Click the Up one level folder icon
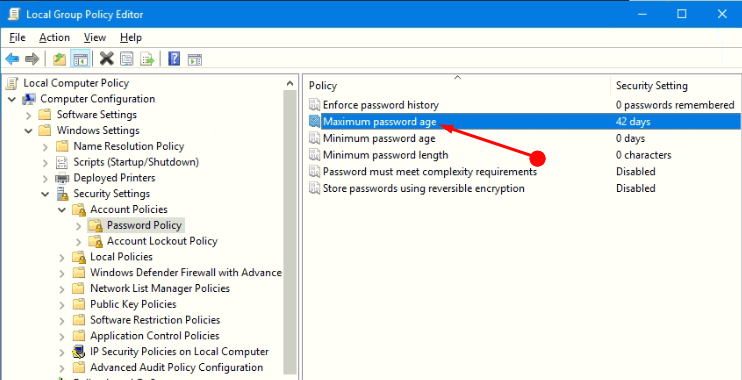742x380 pixels. tap(59, 59)
